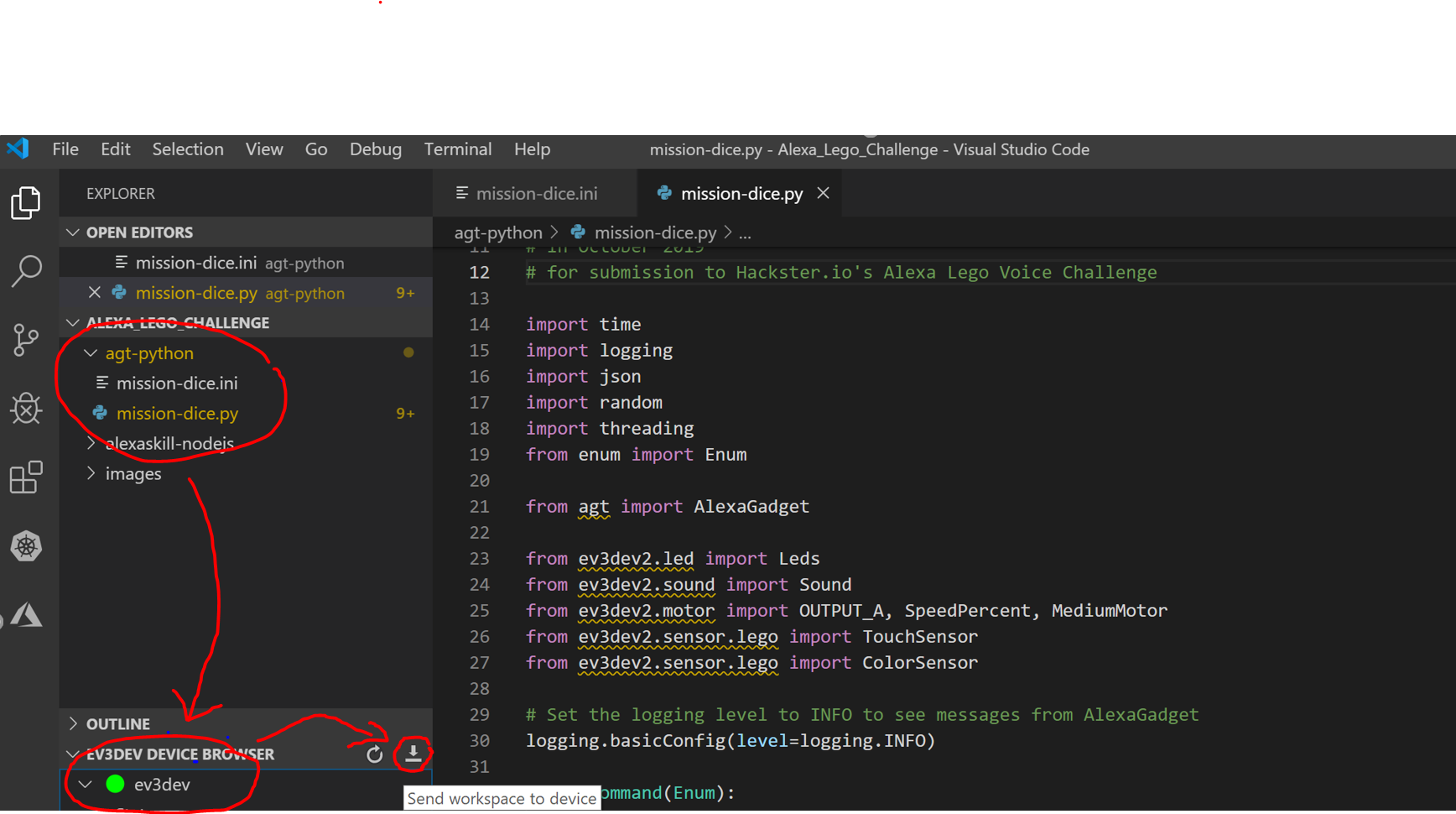Refresh the ev3dev device browser
Image resolution: width=1456 pixels, height=814 pixels.
[x=375, y=754]
